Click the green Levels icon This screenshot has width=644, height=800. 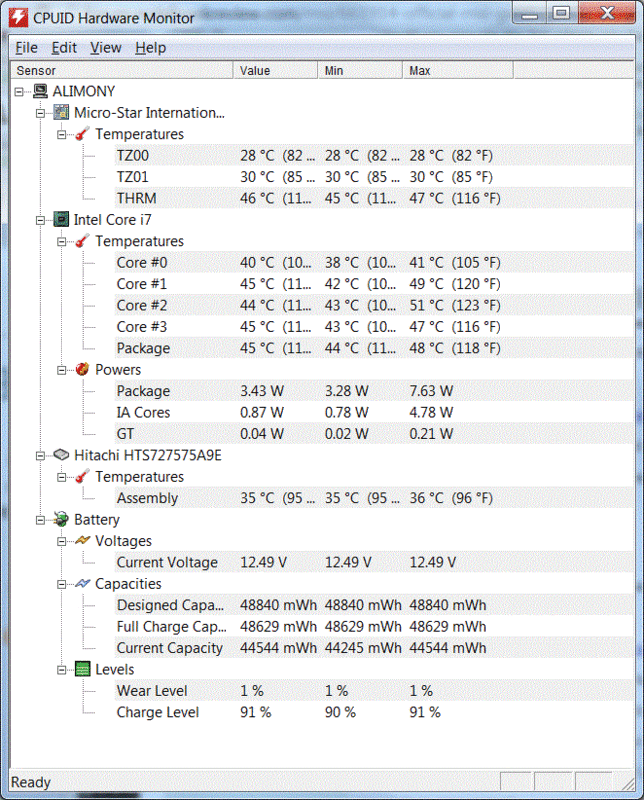click(x=82, y=669)
